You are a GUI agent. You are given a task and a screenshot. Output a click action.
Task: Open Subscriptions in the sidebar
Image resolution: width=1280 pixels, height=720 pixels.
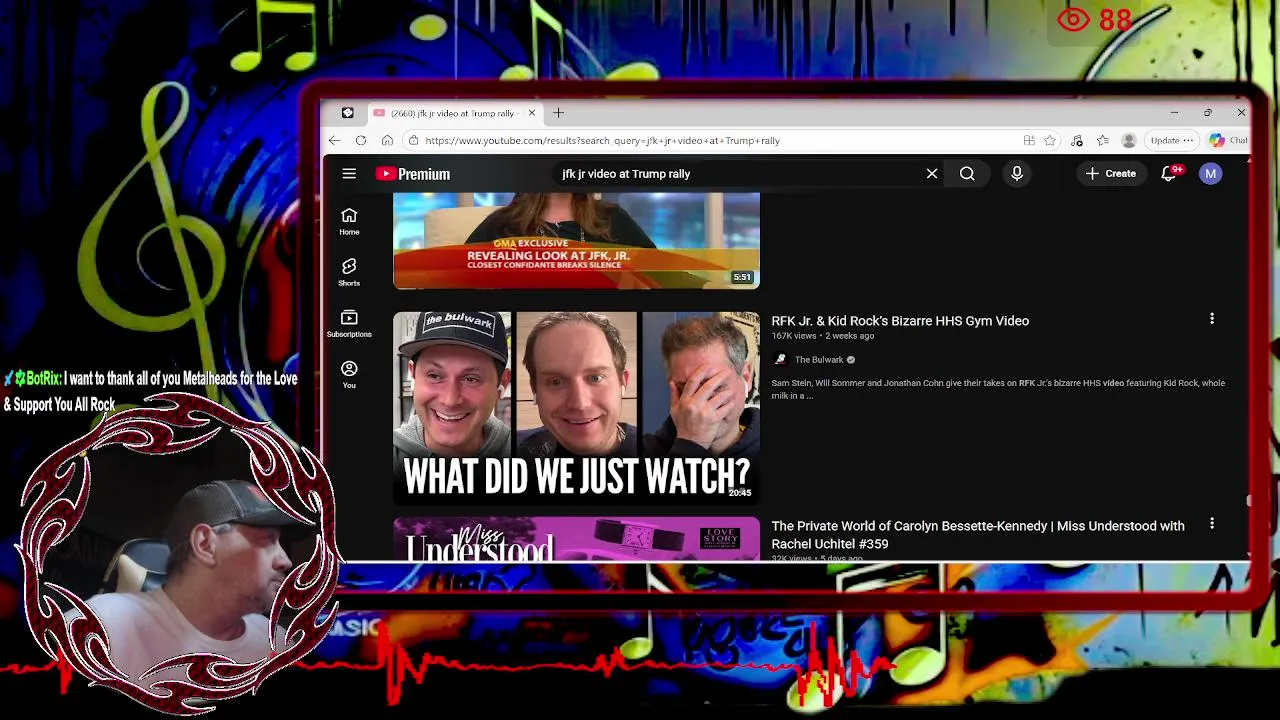349,323
